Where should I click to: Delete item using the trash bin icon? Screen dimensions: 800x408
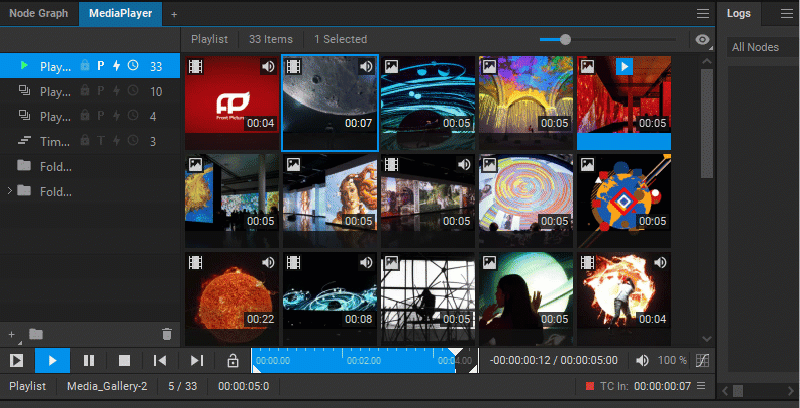(x=167, y=334)
